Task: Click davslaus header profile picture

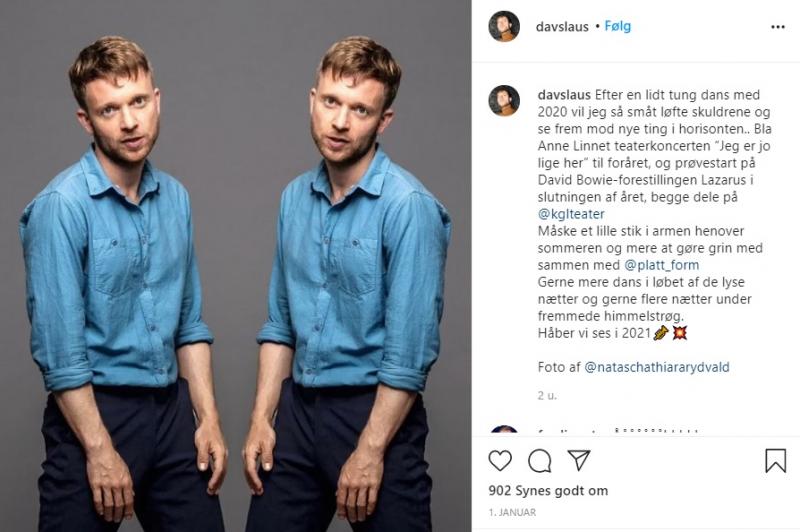Action: pyautogui.click(x=504, y=26)
